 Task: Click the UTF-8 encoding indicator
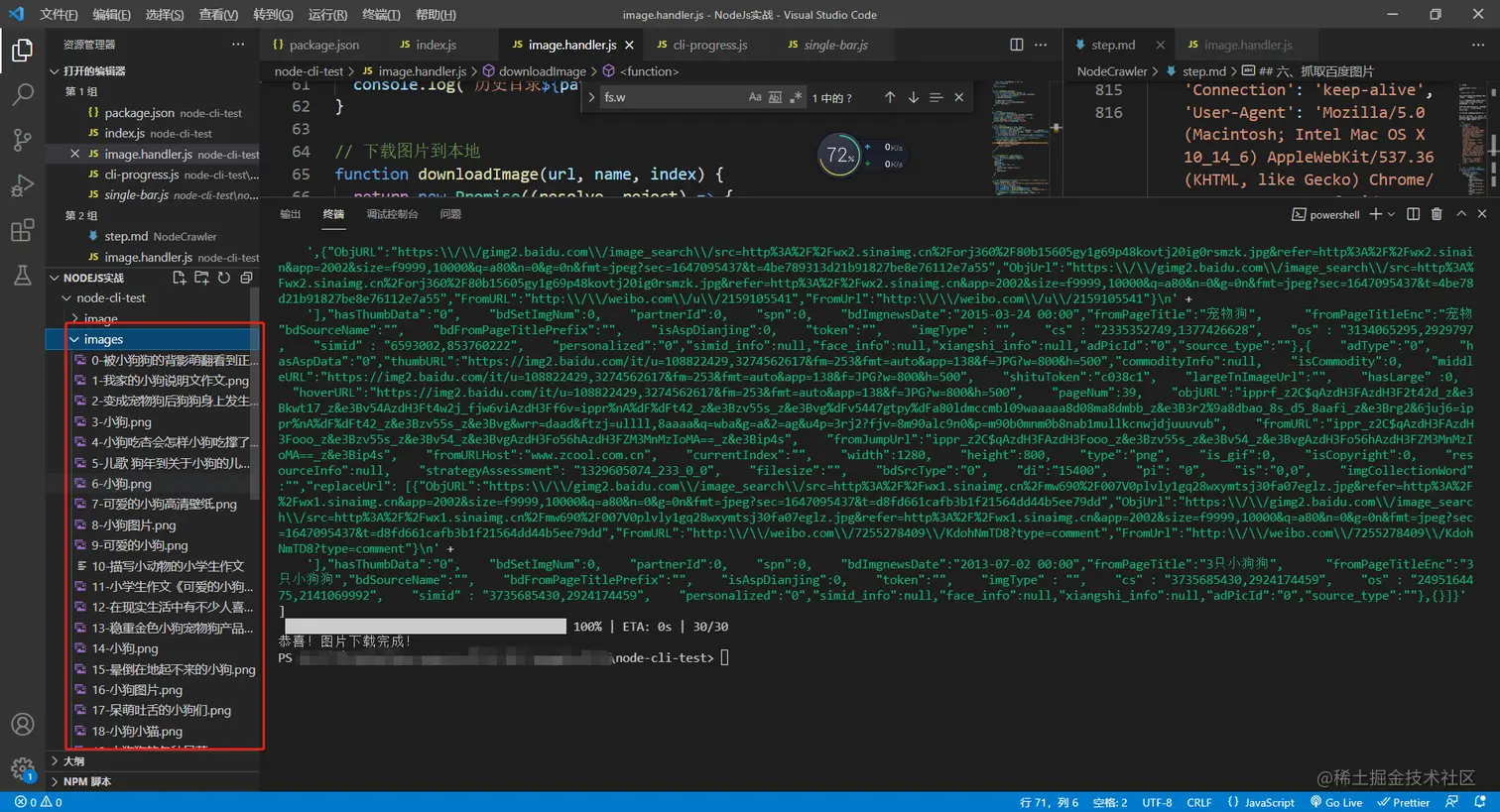tap(1157, 802)
